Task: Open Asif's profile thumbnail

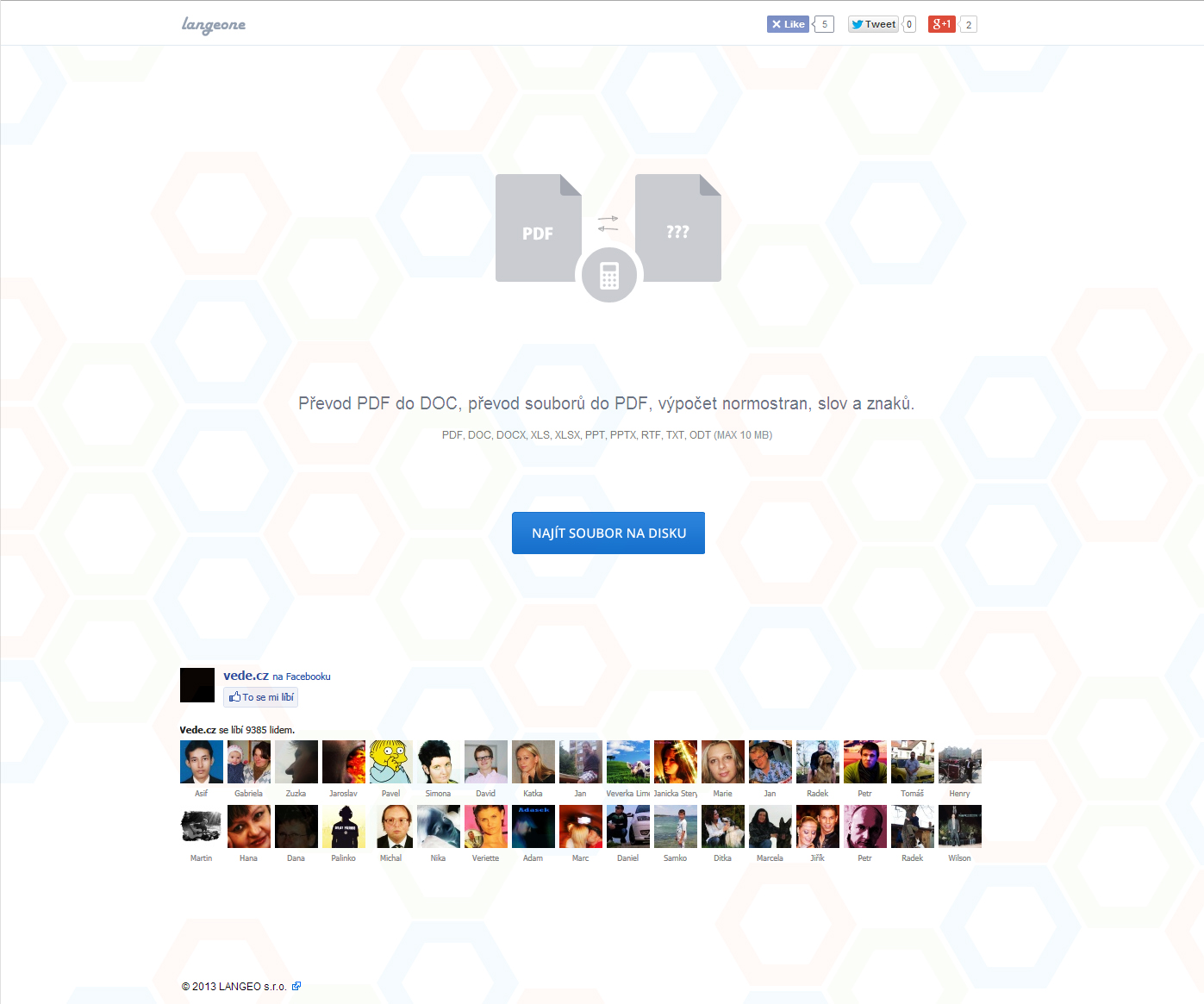Action: (202, 762)
